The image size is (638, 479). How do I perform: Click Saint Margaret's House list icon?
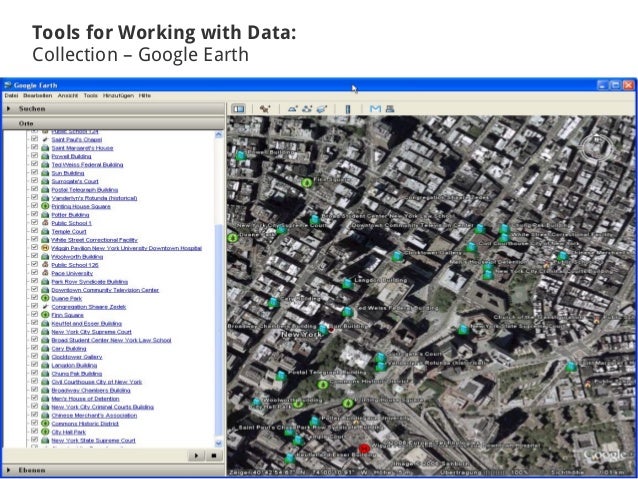(x=45, y=148)
